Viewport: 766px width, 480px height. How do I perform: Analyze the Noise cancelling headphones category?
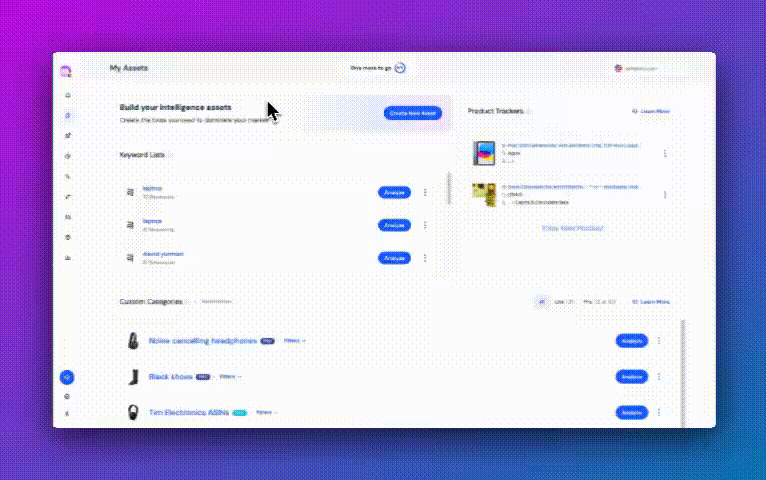point(632,340)
